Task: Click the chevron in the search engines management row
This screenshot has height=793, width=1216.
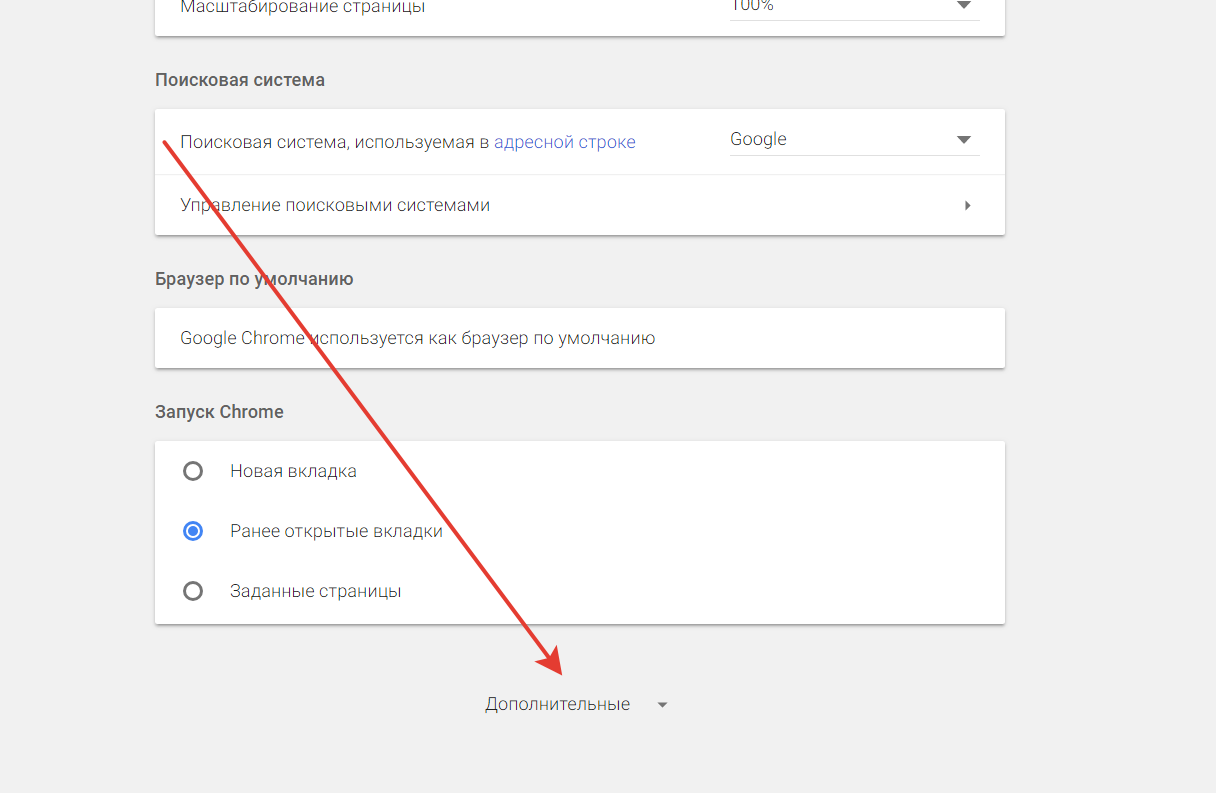Action: [x=967, y=205]
